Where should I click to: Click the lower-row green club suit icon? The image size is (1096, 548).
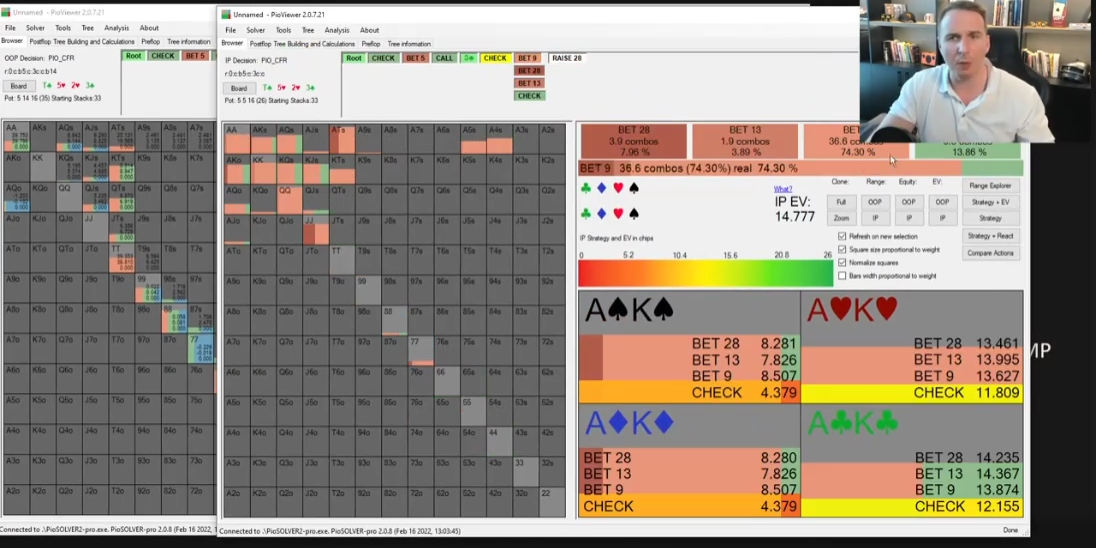tap(586, 213)
